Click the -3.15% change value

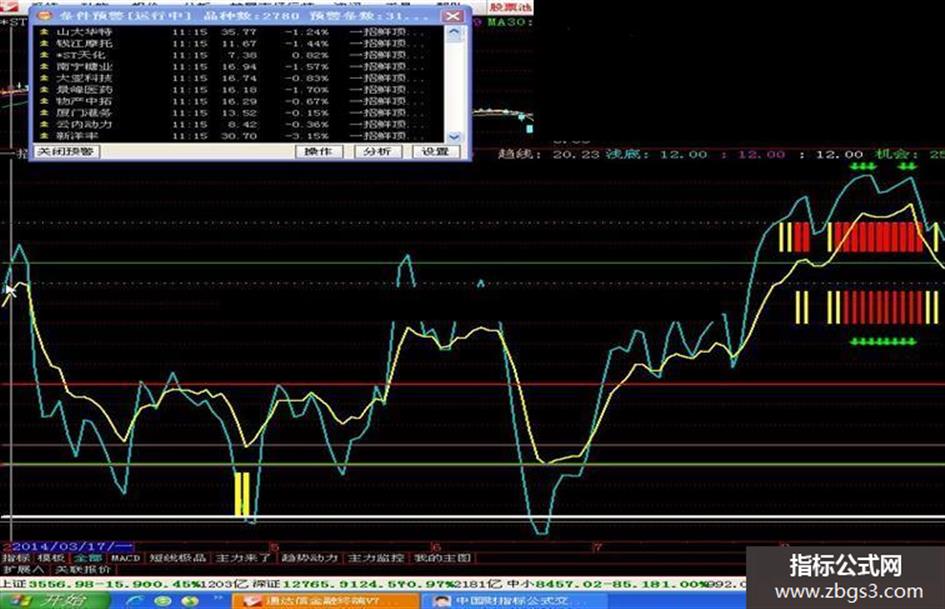point(306,136)
